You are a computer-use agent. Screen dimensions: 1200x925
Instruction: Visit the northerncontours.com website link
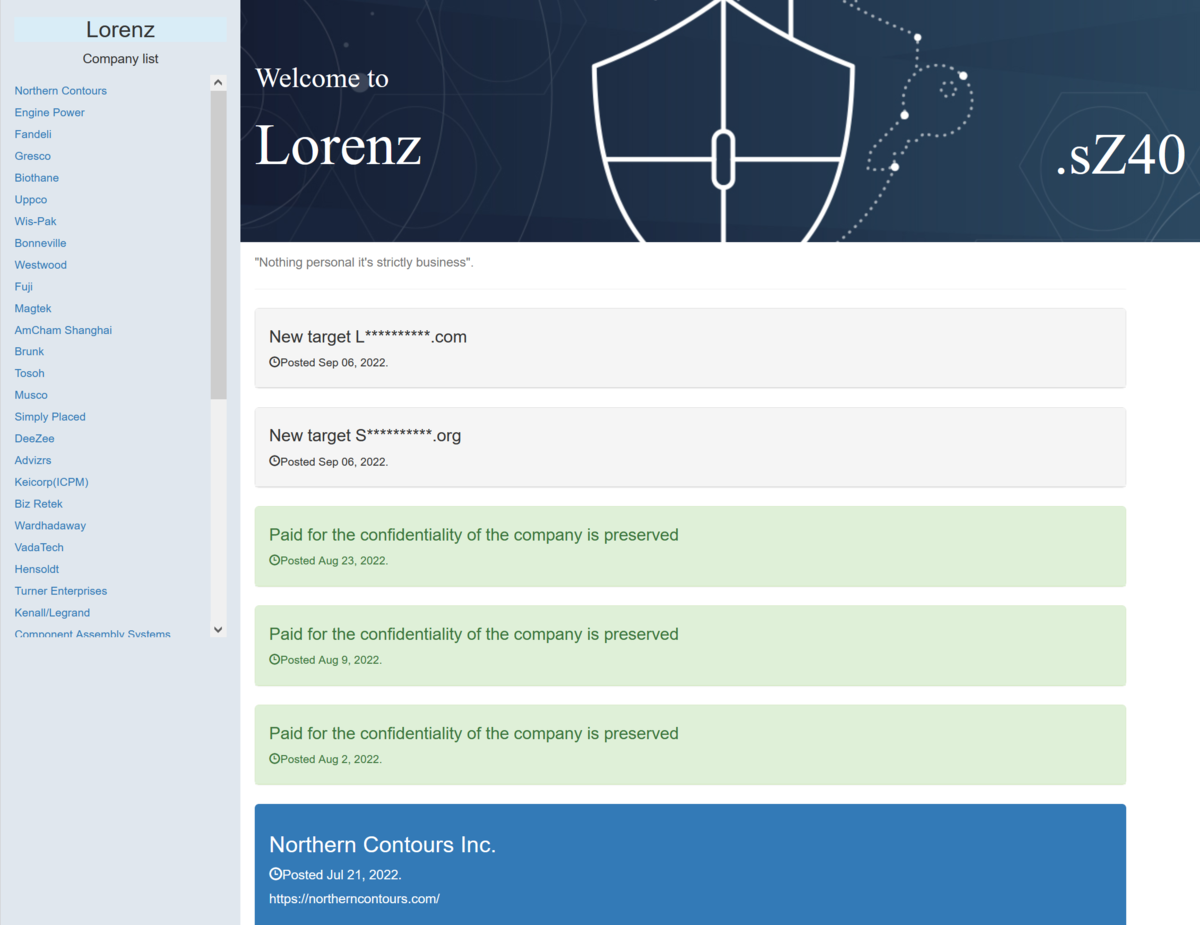(x=354, y=898)
